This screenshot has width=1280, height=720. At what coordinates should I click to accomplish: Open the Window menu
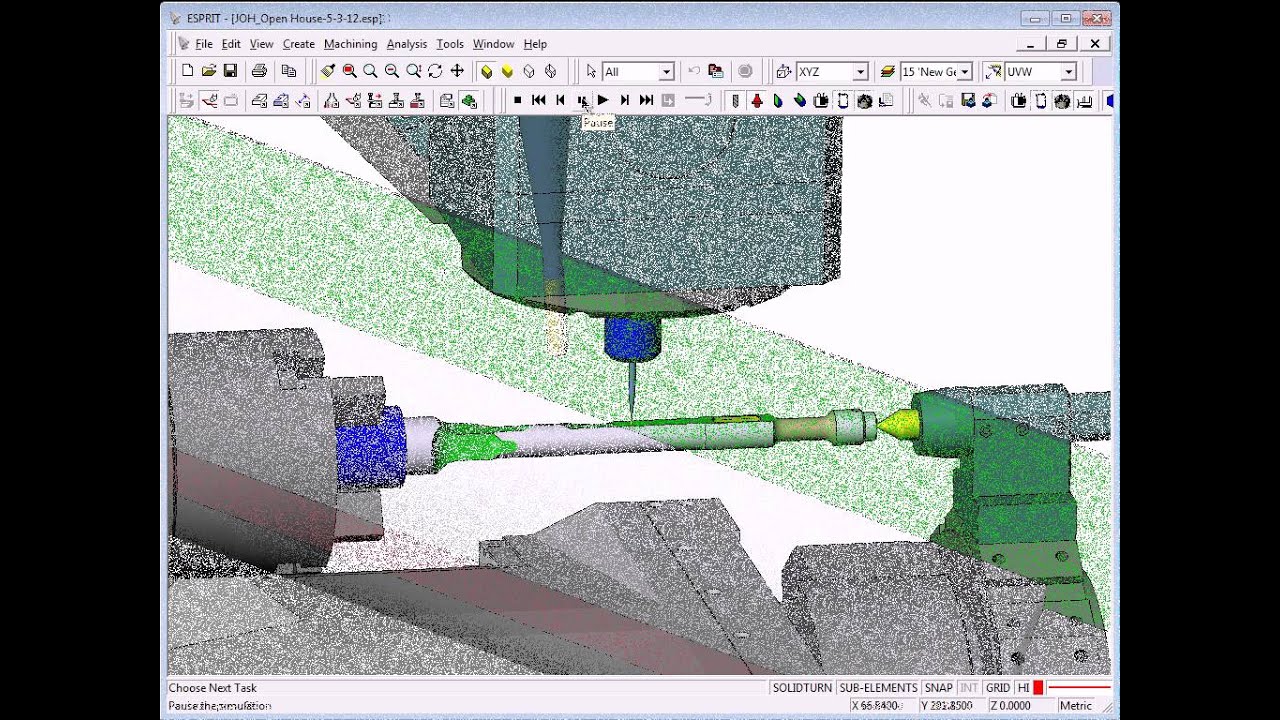[493, 44]
